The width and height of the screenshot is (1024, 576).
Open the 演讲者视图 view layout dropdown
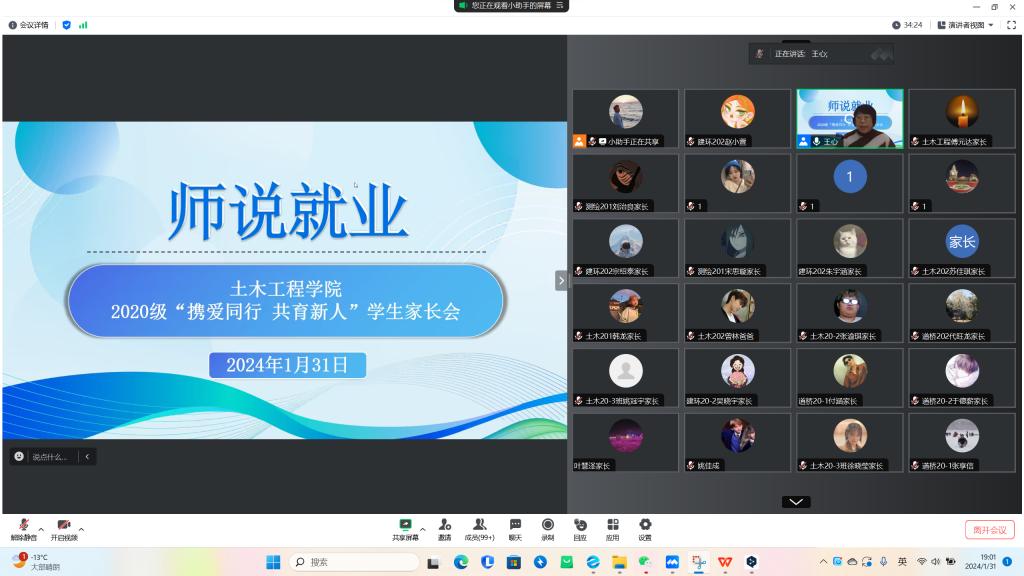point(966,25)
